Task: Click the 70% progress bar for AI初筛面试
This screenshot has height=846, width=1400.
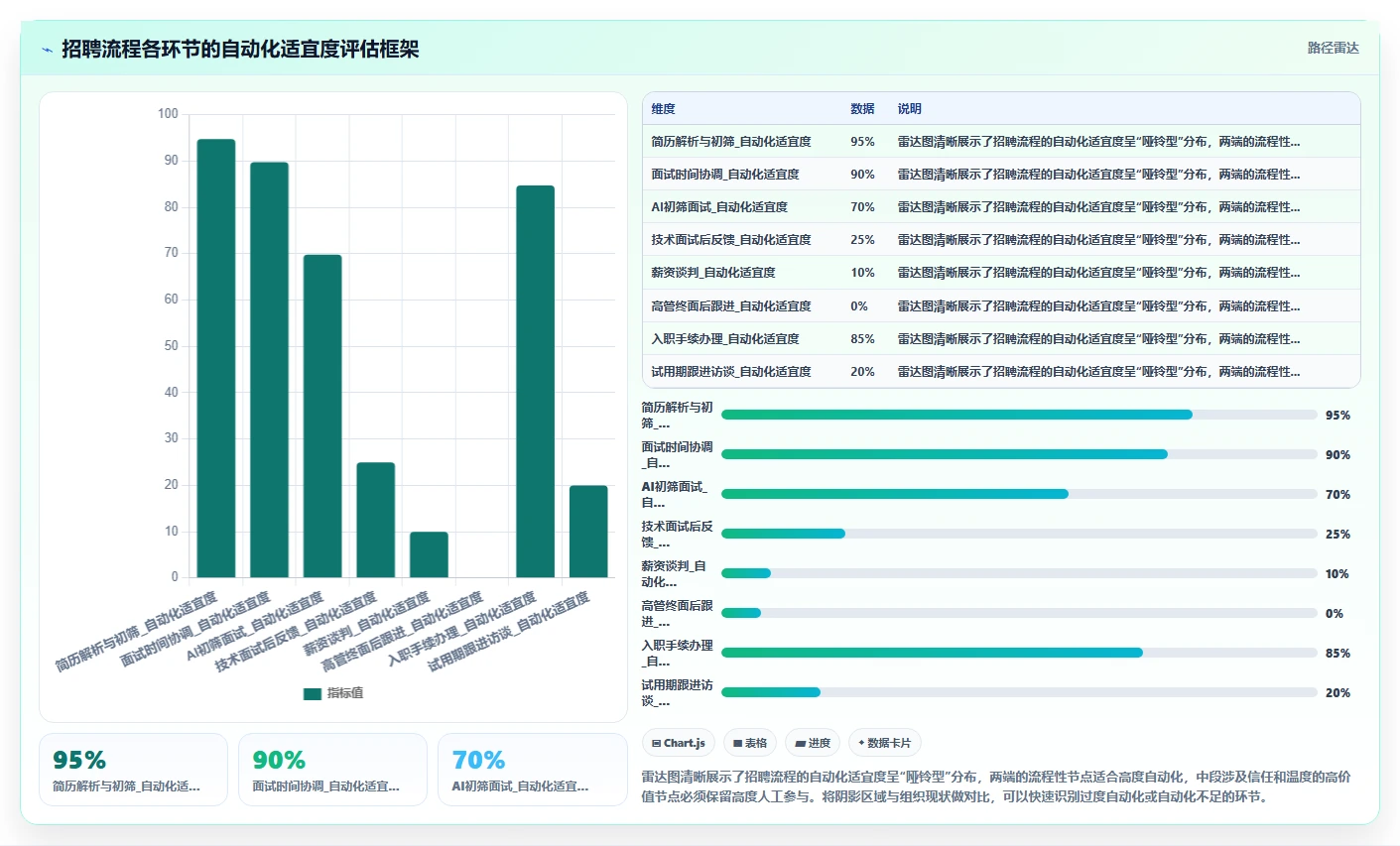Action: [x=1019, y=494]
